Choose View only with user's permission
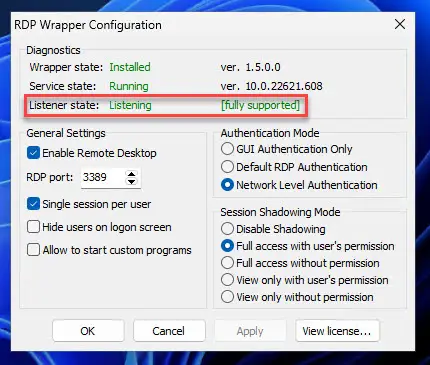Image resolution: width=430 pixels, height=365 pixels. coord(227,280)
